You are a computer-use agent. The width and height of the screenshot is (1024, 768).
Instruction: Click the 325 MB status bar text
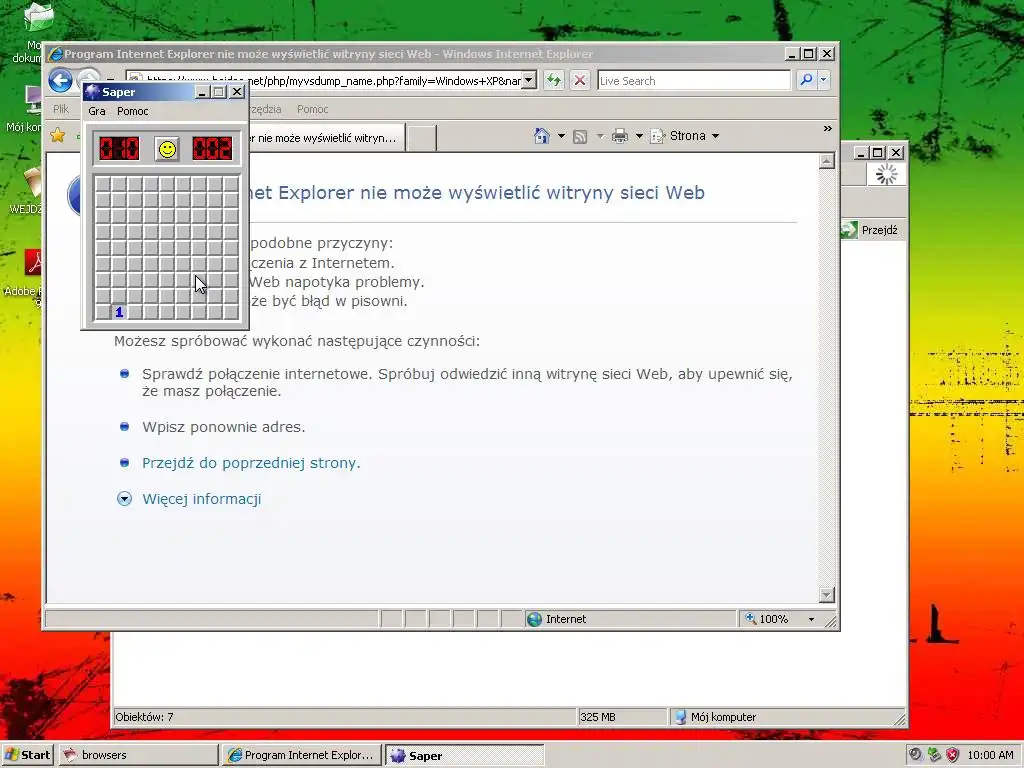[598, 717]
